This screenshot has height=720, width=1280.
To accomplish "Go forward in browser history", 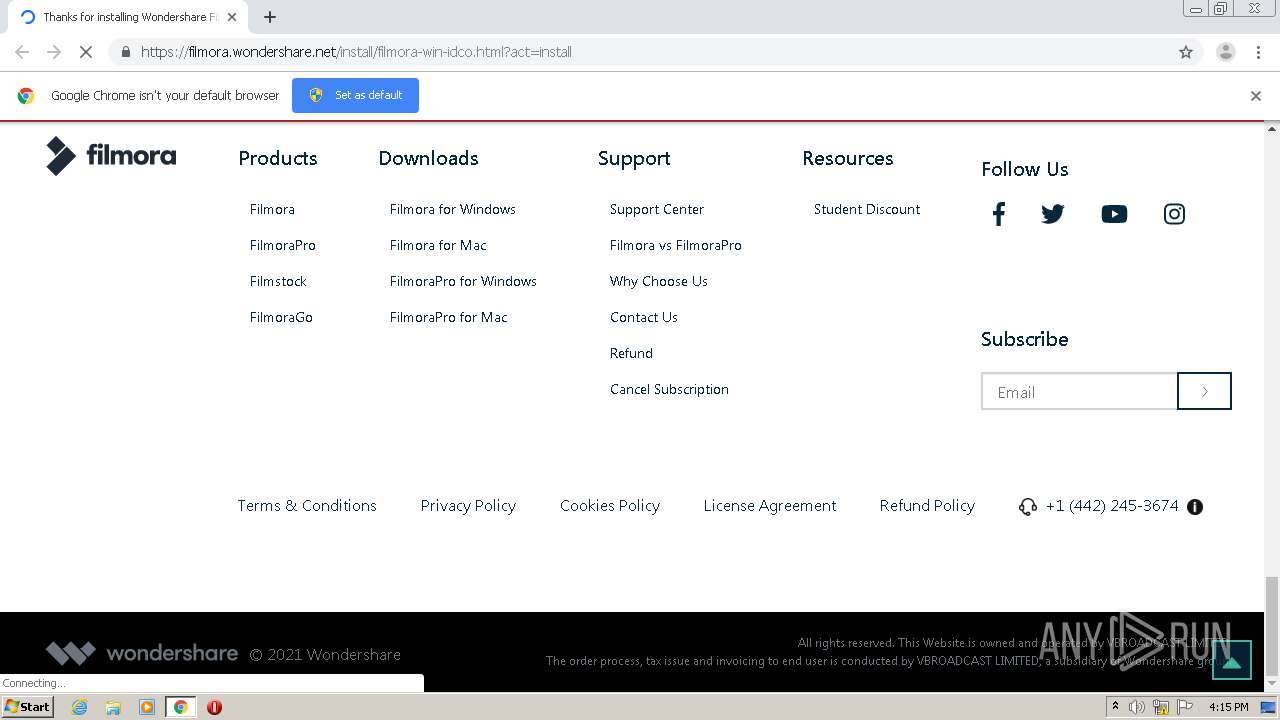I will (54, 52).
